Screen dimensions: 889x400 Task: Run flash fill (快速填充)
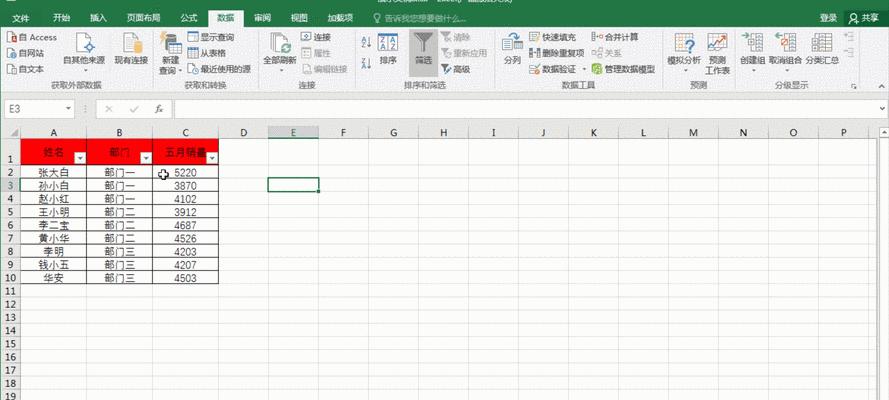point(553,37)
